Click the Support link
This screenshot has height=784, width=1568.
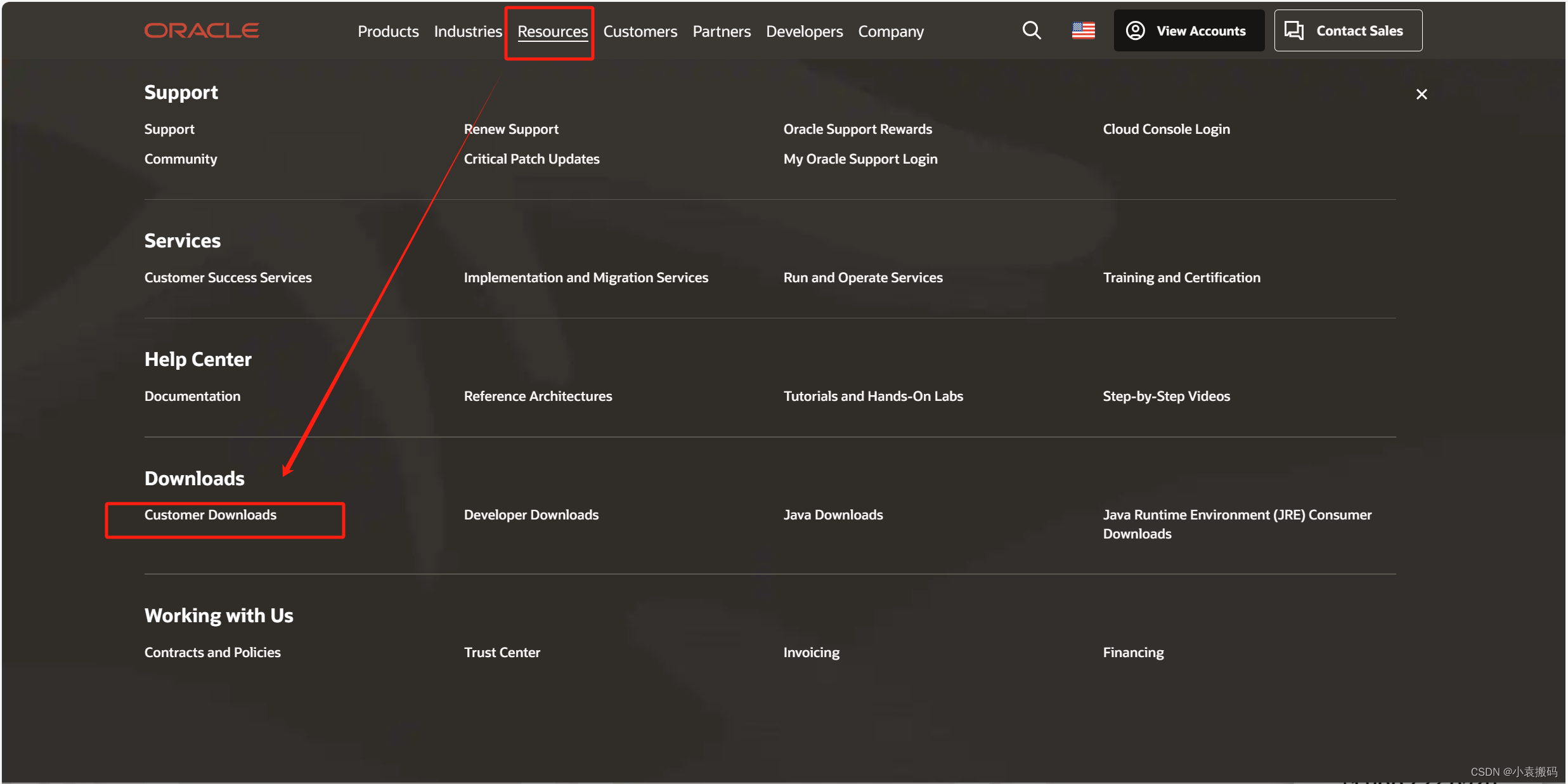point(169,128)
